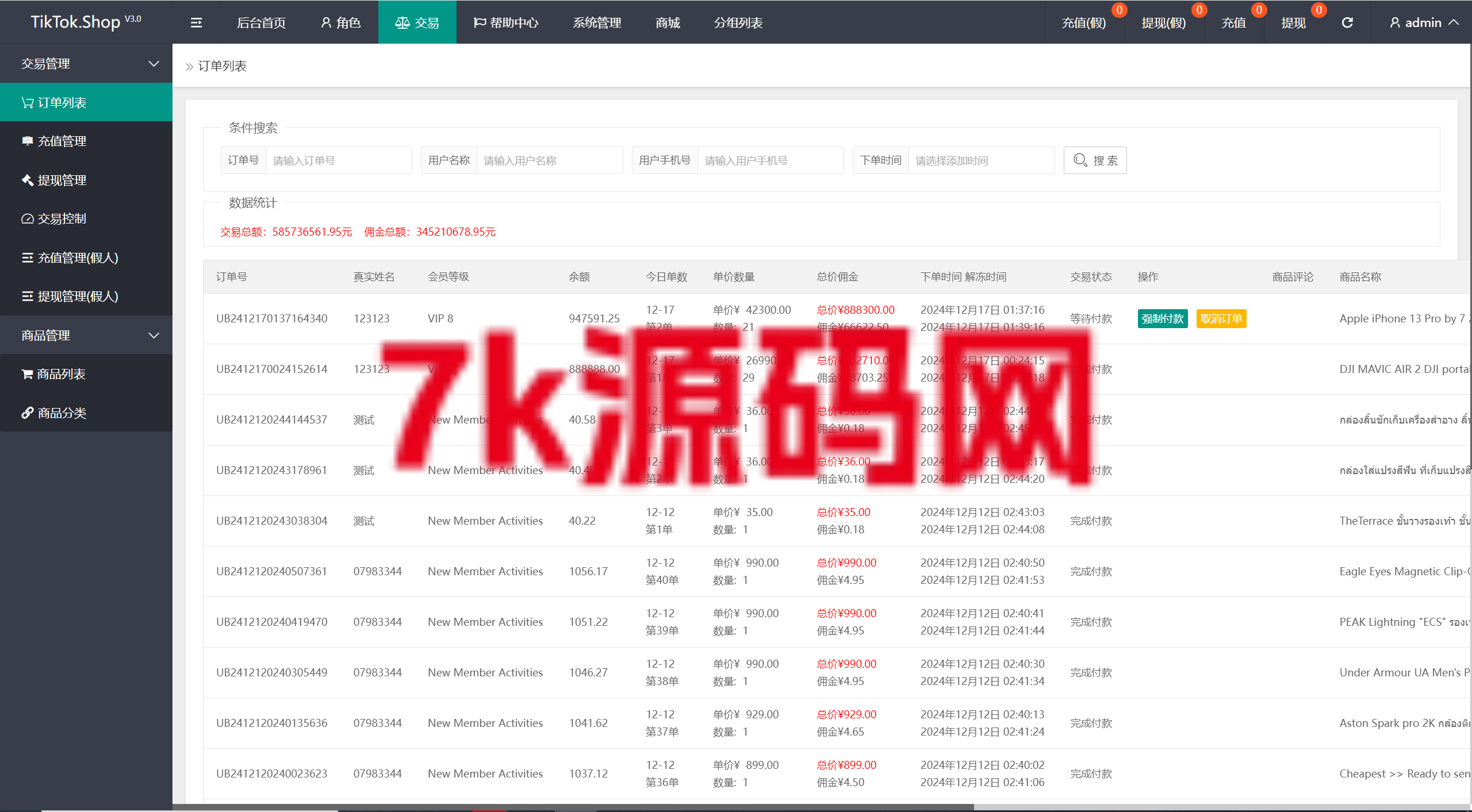This screenshot has width=1472, height=812.
Task: Click order number UB2412170024152614
Action: point(272,369)
